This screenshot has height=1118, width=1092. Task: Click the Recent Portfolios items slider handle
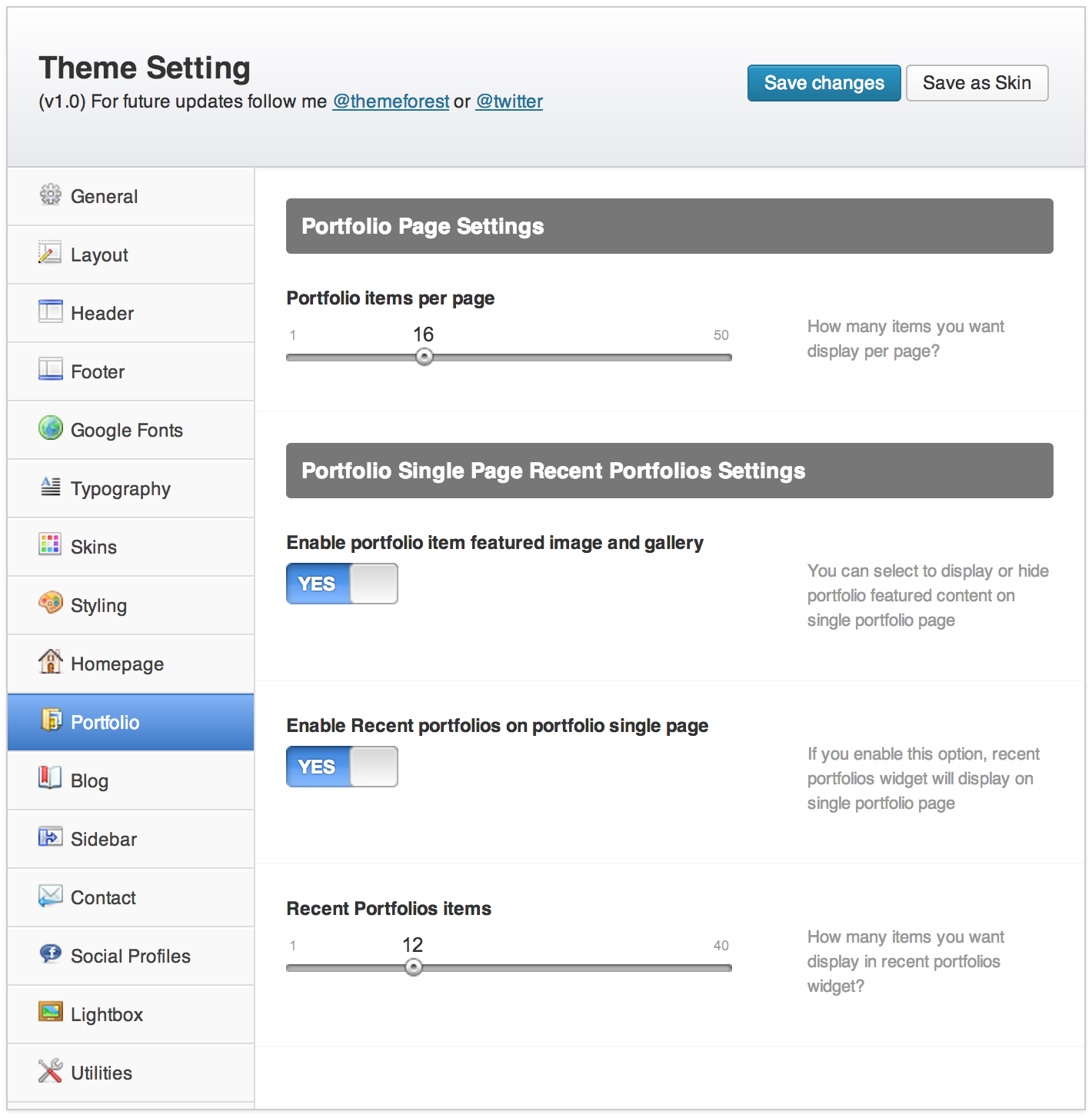(414, 967)
